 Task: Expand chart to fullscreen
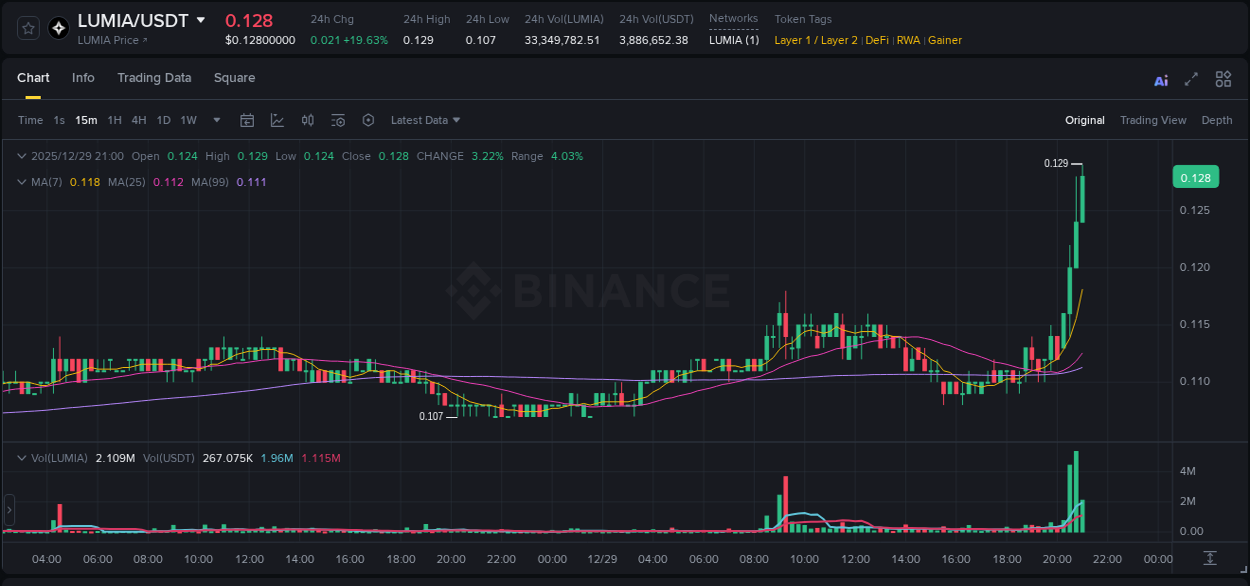tap(1190, 78)
